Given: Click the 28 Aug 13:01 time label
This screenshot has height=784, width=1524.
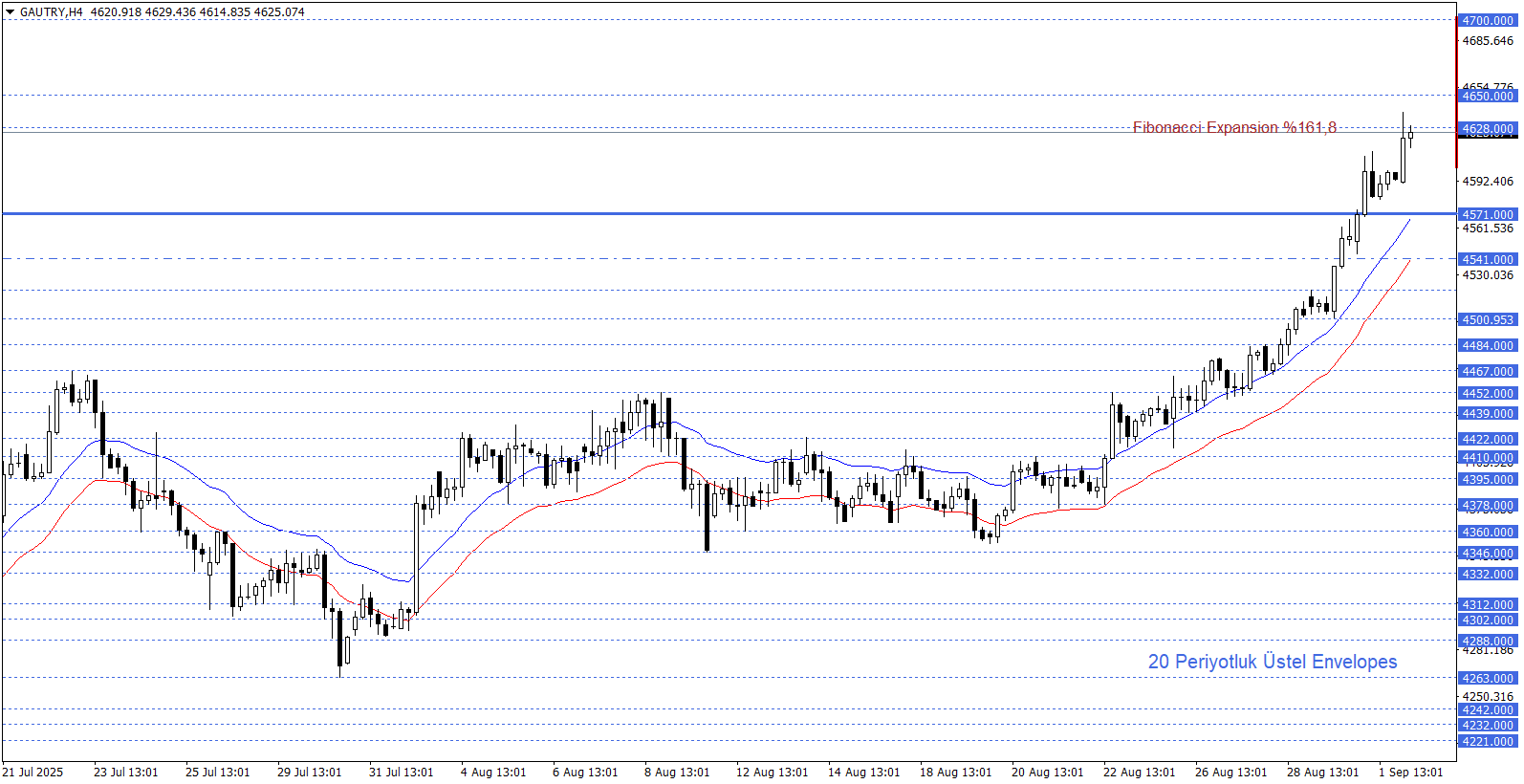Looking at the screenshot, I should point(1323,773).
